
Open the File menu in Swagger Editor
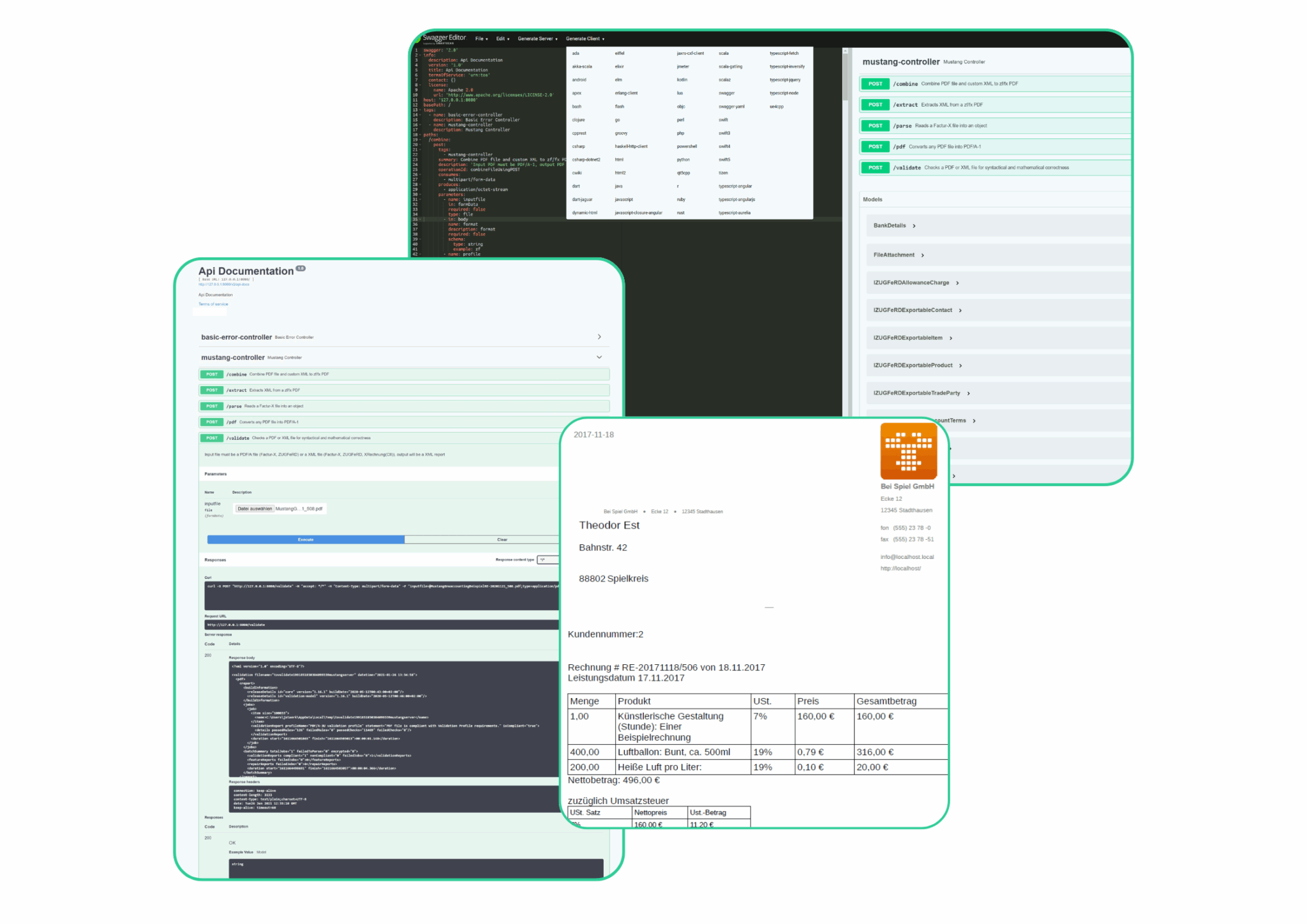point(480,38)
